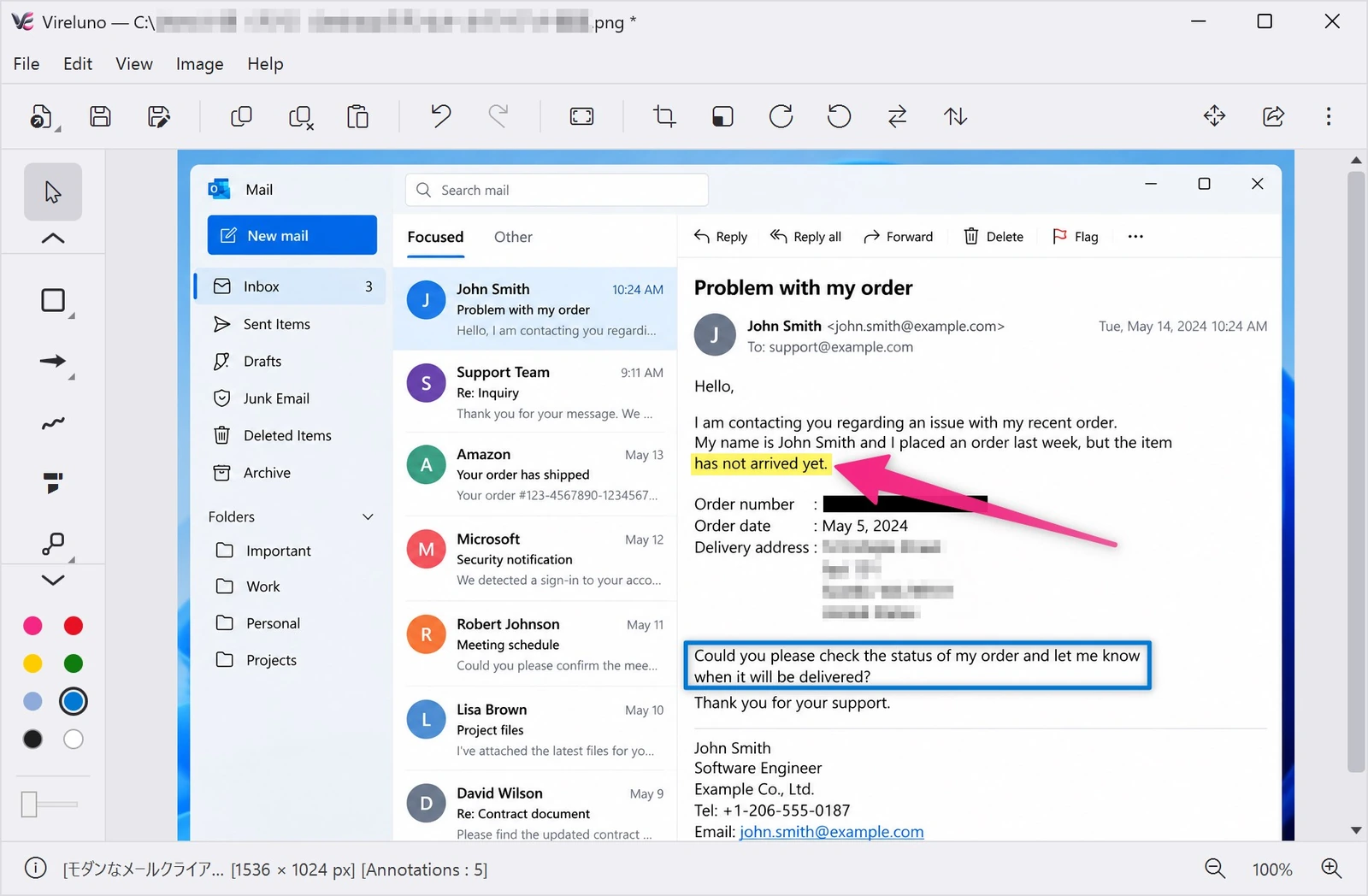Pick the freehand line tool
Image resolution: width=1368 pixels, height=896 pixels.
pyautogui.click(x=53, y=423)
